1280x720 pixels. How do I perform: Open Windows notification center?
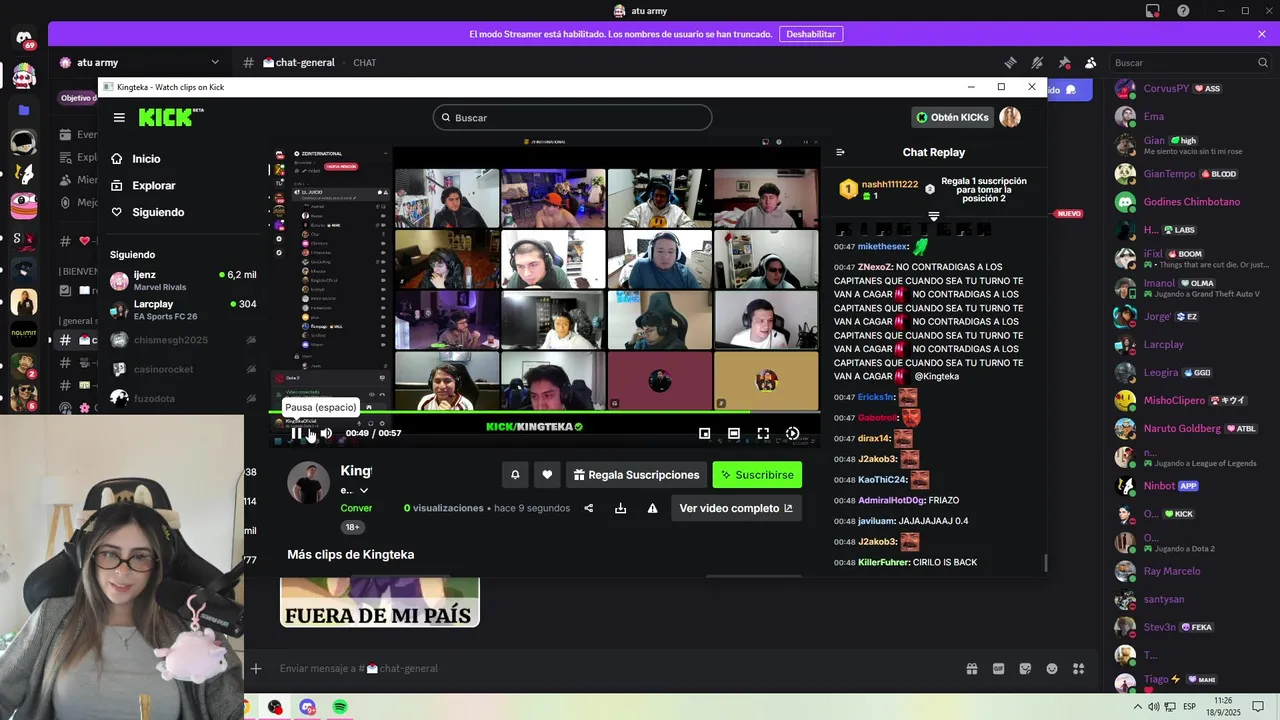[x=1259, y=707]
